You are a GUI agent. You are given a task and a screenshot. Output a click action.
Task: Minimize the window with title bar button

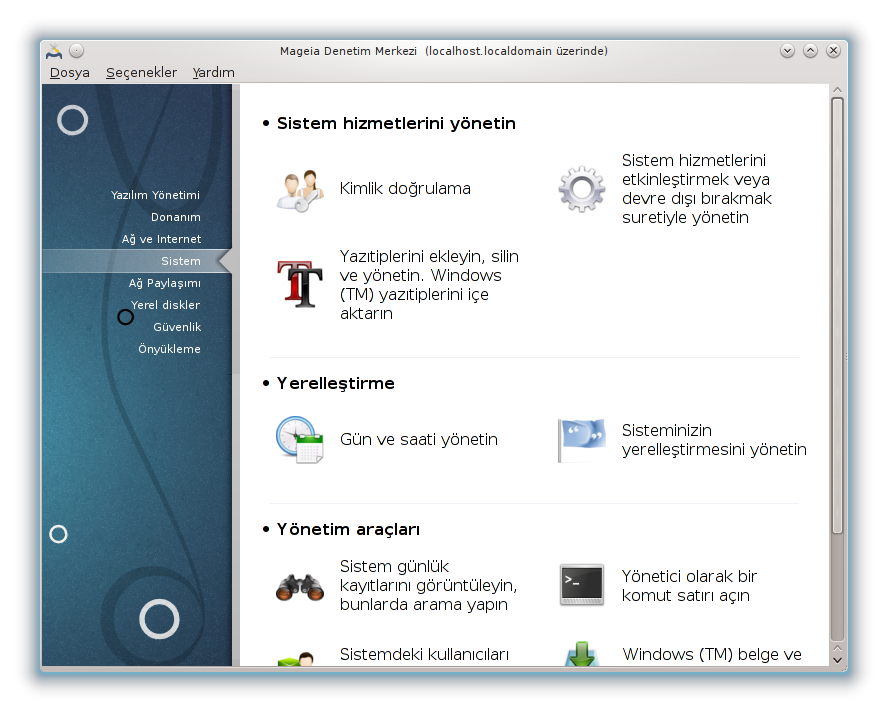[x=787, y=51]
